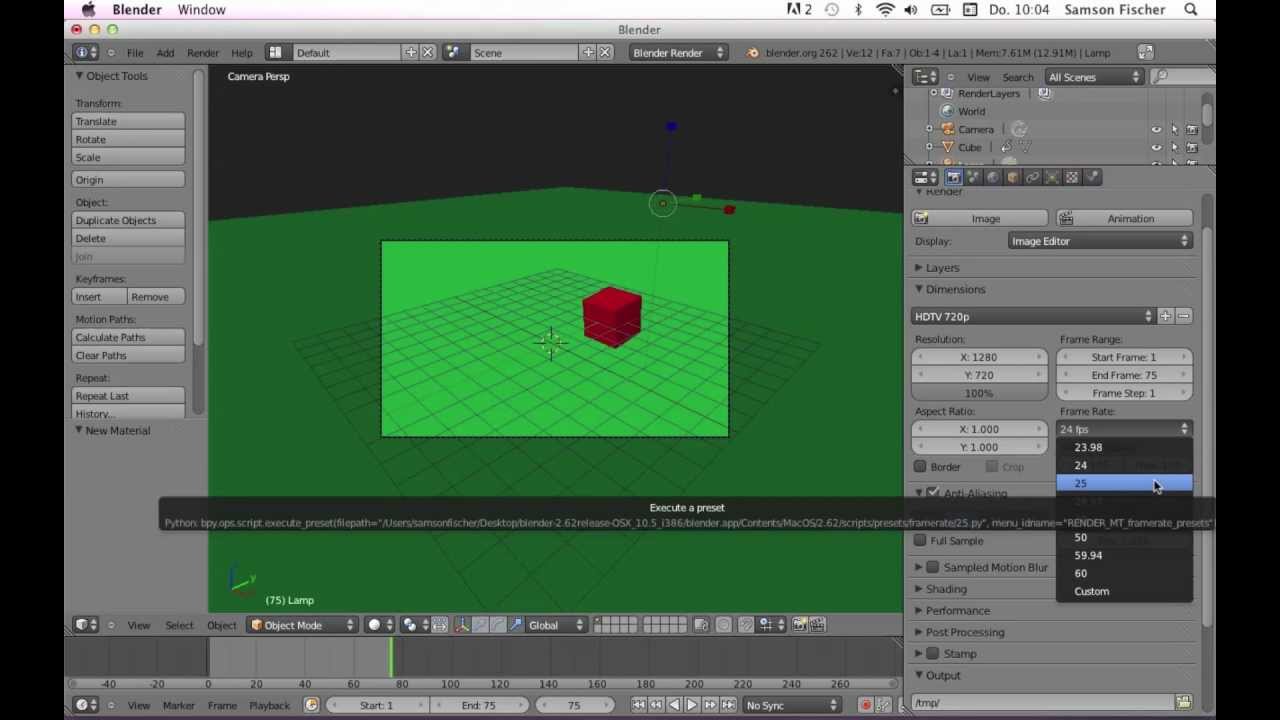The width and height of the screenshot is (1280, 720).
Task: Toggle Cube visibility eye in outliner
Action: [1156, 148]
